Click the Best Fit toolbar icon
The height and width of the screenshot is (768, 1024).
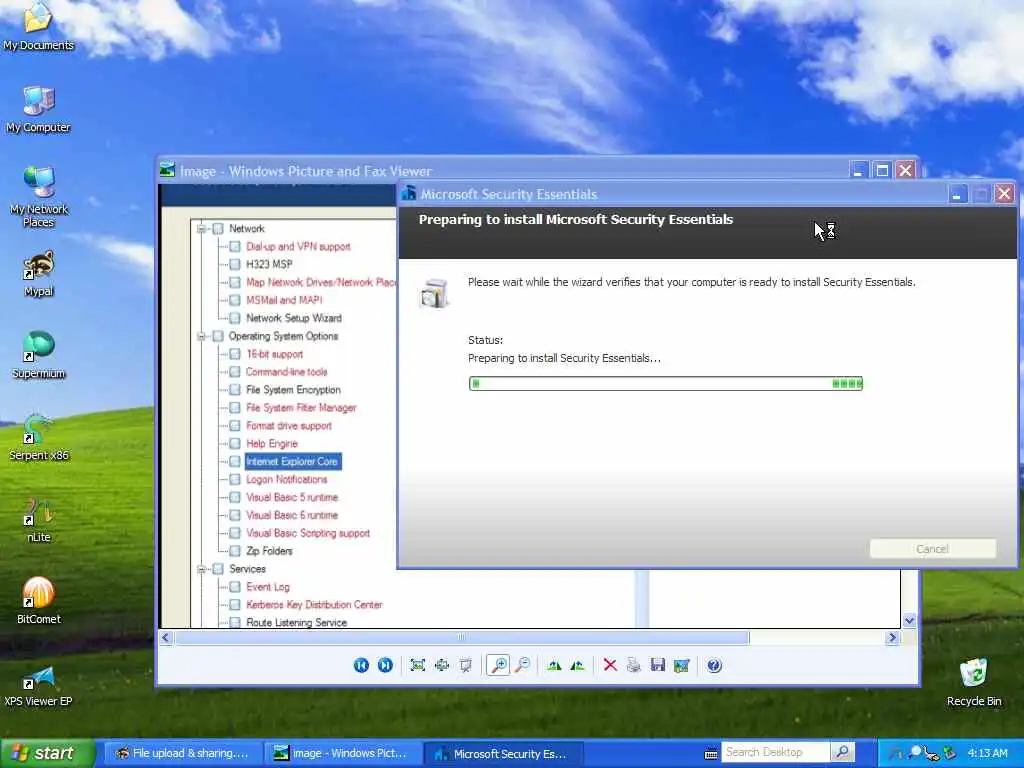417,665
